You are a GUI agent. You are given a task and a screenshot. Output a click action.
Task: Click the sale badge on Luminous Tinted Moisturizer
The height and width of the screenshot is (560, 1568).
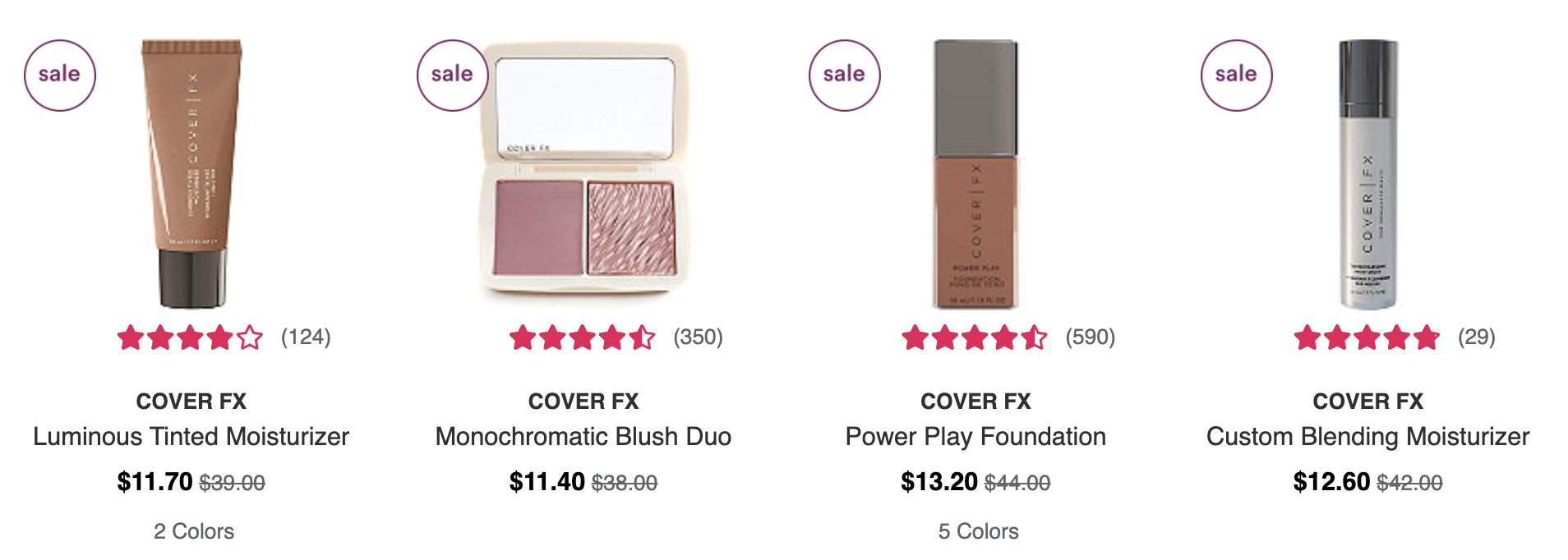pyautogui.click(x=60, y=76)
